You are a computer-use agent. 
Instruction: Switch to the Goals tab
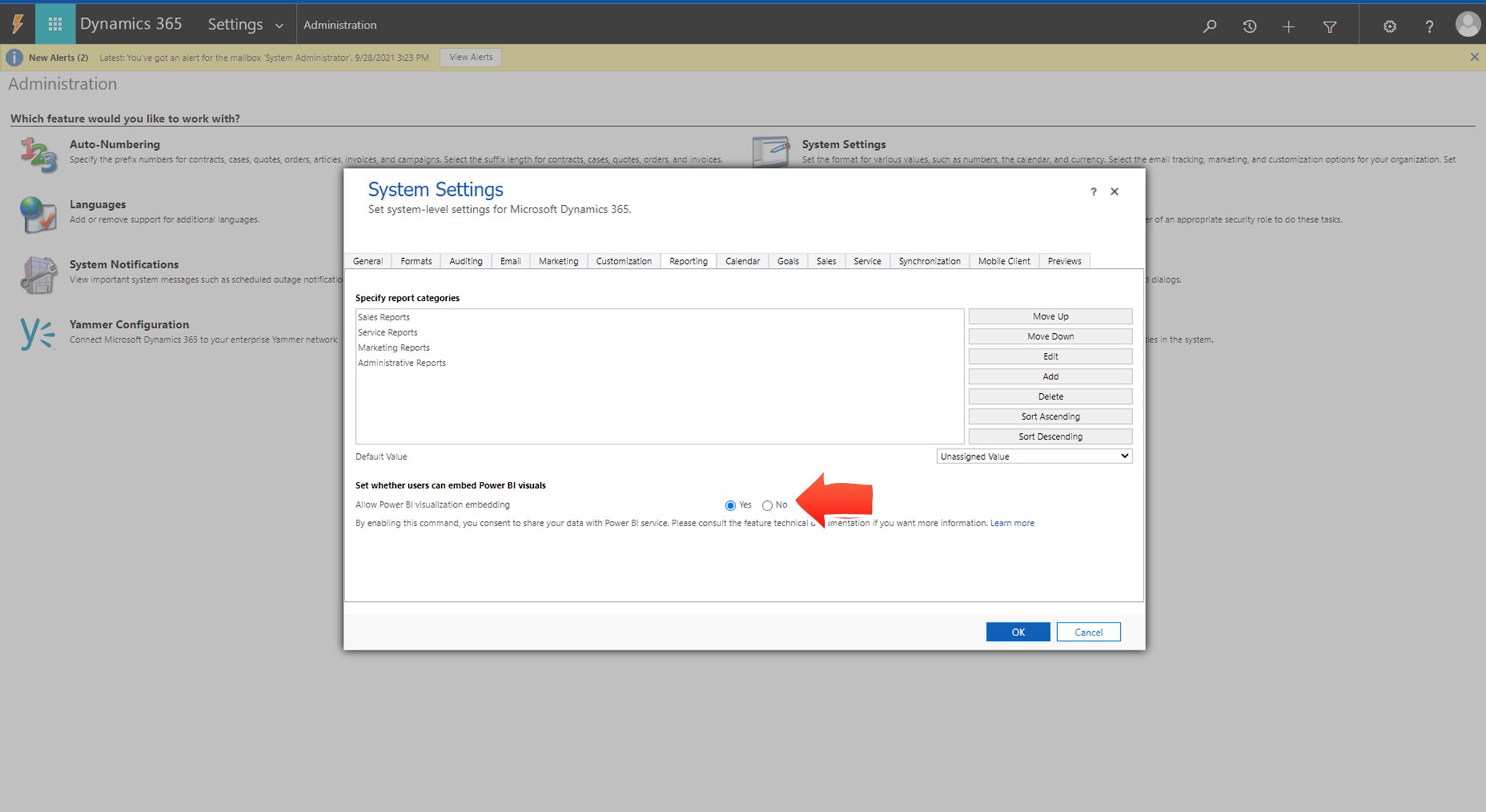click(x=788, y=261)
